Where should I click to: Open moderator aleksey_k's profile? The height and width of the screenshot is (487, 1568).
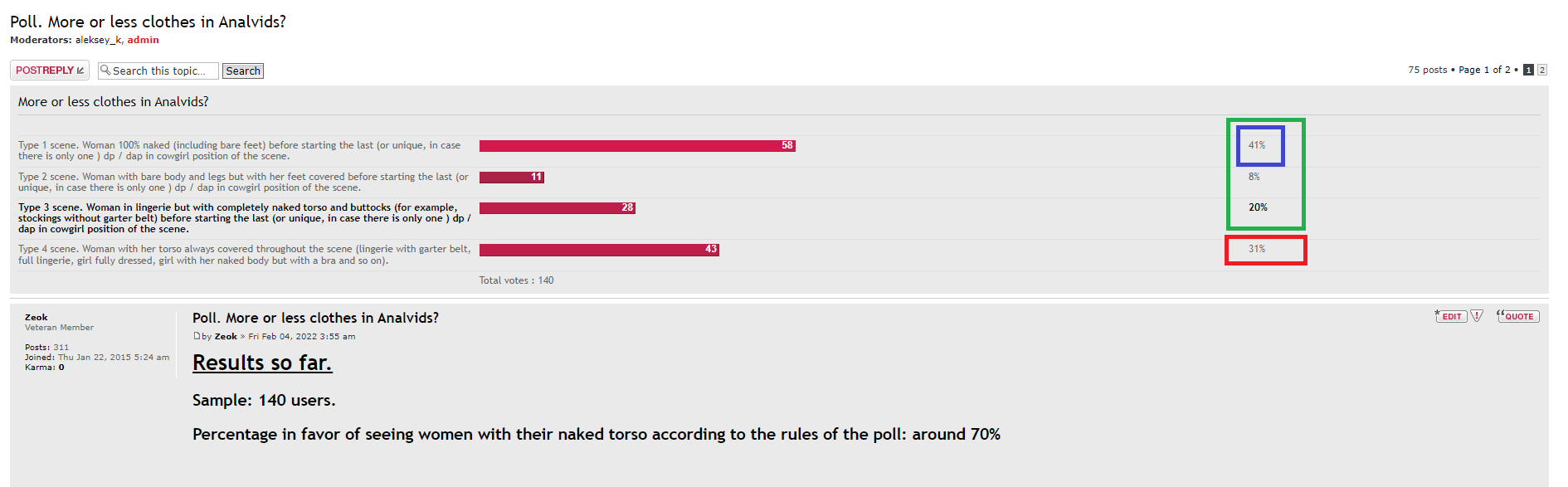pyautogui.click(x=98, y=40)
